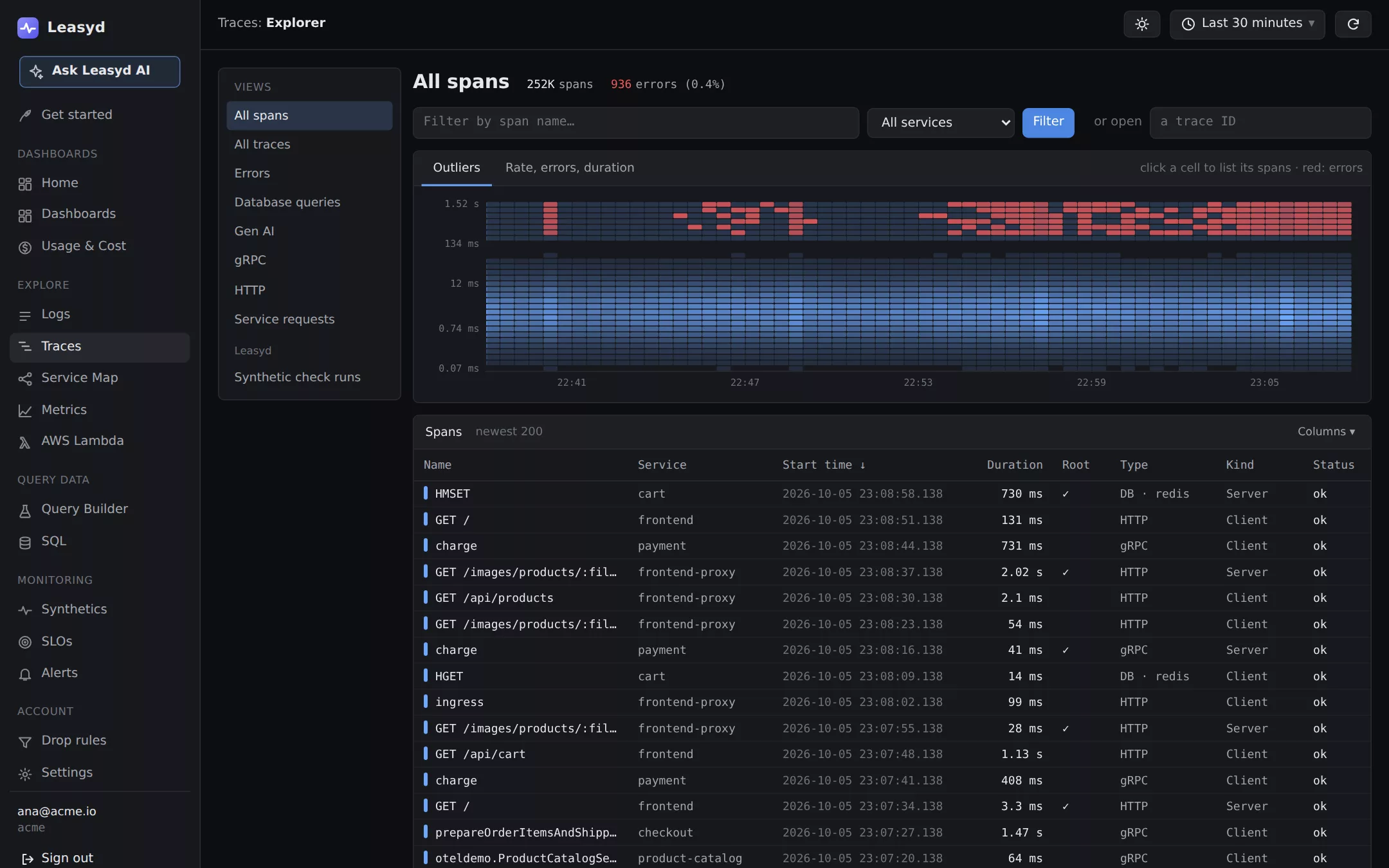Click the Duration column header

pos(1015,465)
